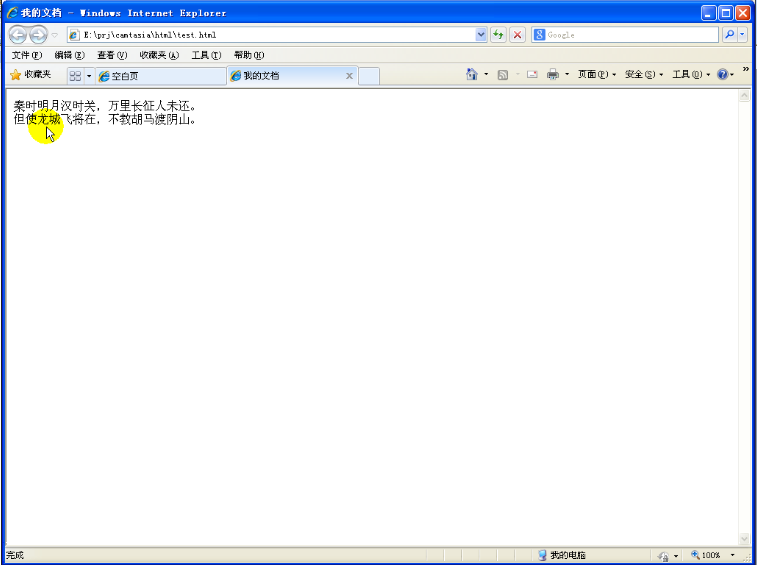Open Quick Tabs grid view

click(75, 76)
